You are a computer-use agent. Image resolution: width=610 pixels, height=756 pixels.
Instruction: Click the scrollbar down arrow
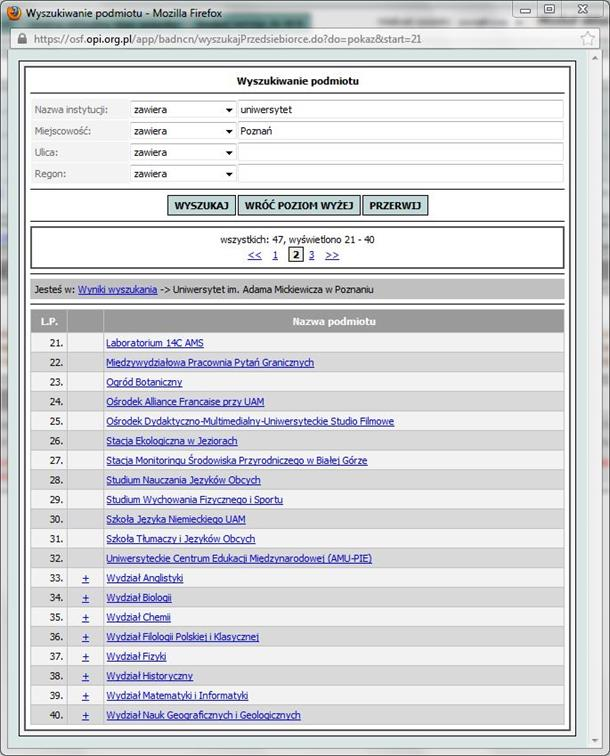click(x=595, y=740)
